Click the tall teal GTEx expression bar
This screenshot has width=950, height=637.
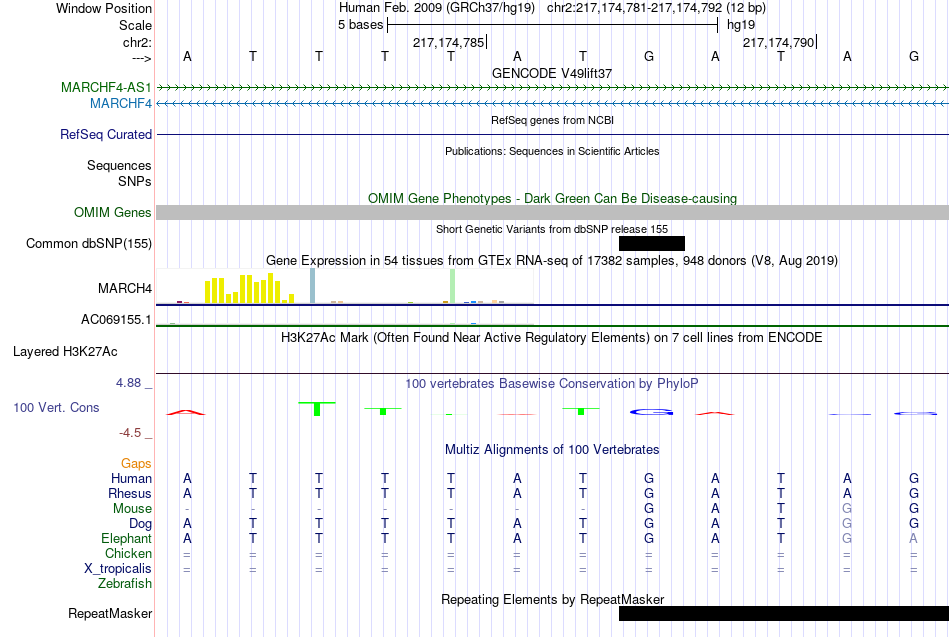(x=313, y=285)
